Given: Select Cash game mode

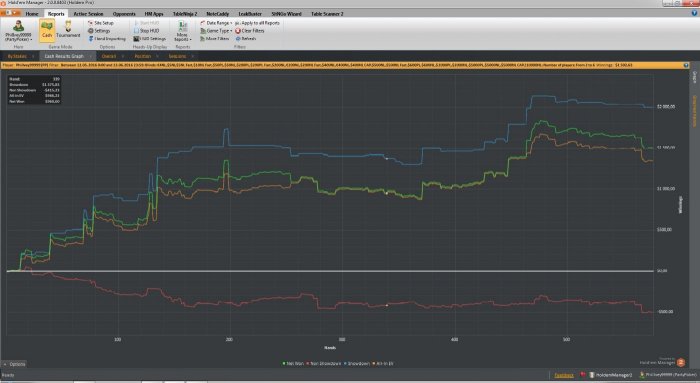Looking at the screenshot, I should coord(47,31).
